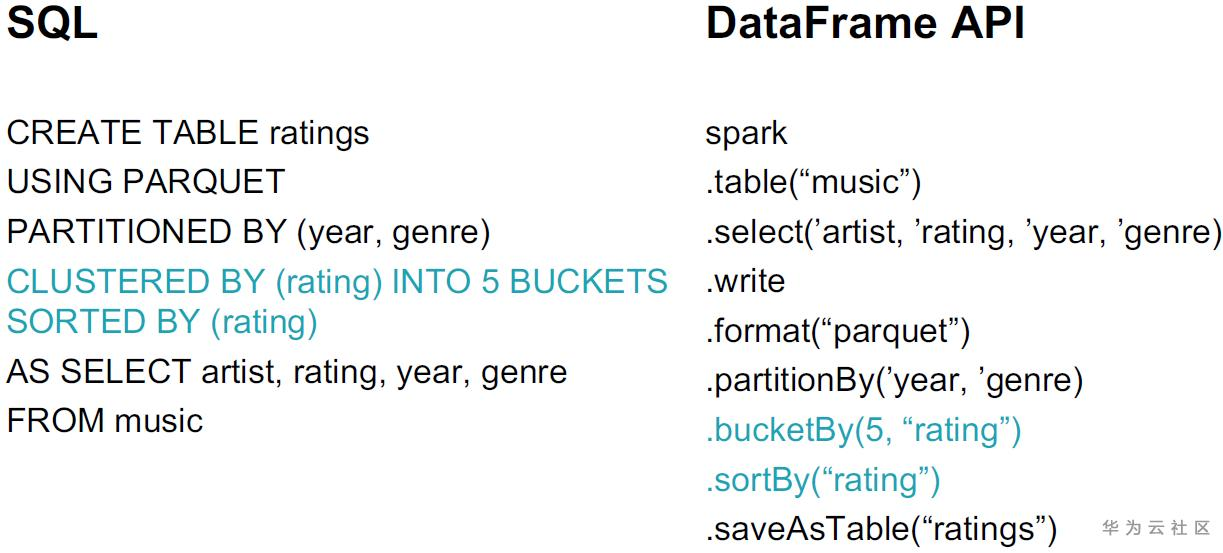Click the 华为云社区 watermark
This screenshot has width=1223, height=553.
point(1157,527)
